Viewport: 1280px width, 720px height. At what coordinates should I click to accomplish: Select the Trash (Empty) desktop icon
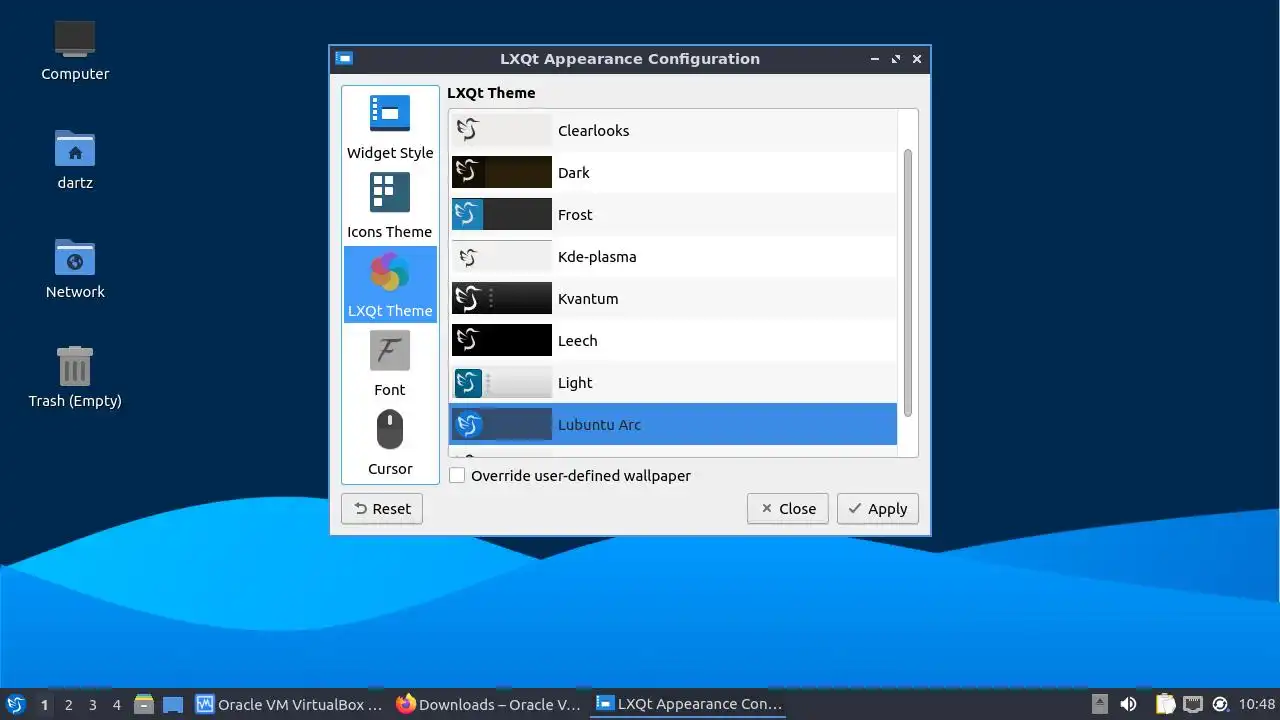click(x=75, y=377)
